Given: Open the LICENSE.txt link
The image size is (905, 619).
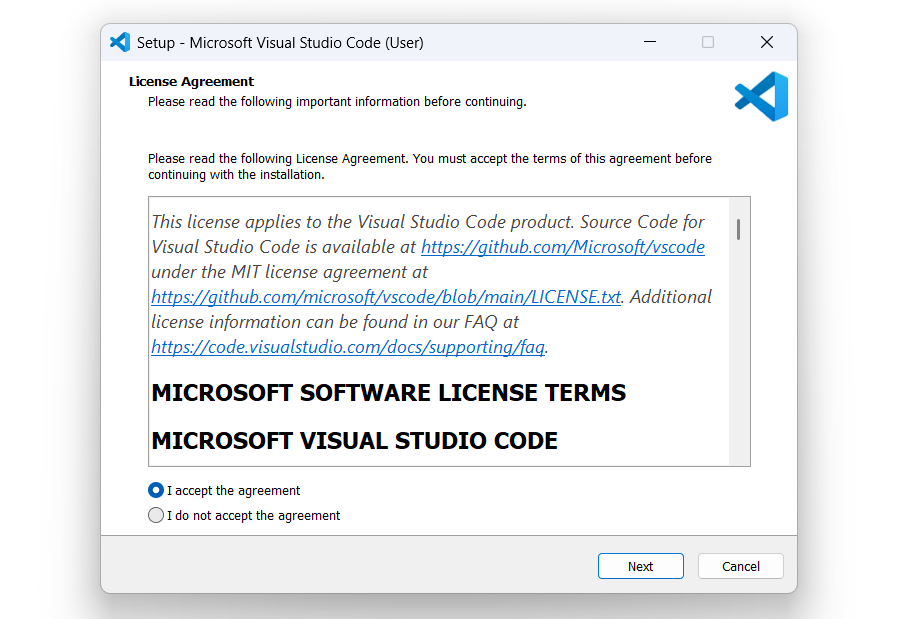Looking at the screenshot, I should tap(385, 296).
